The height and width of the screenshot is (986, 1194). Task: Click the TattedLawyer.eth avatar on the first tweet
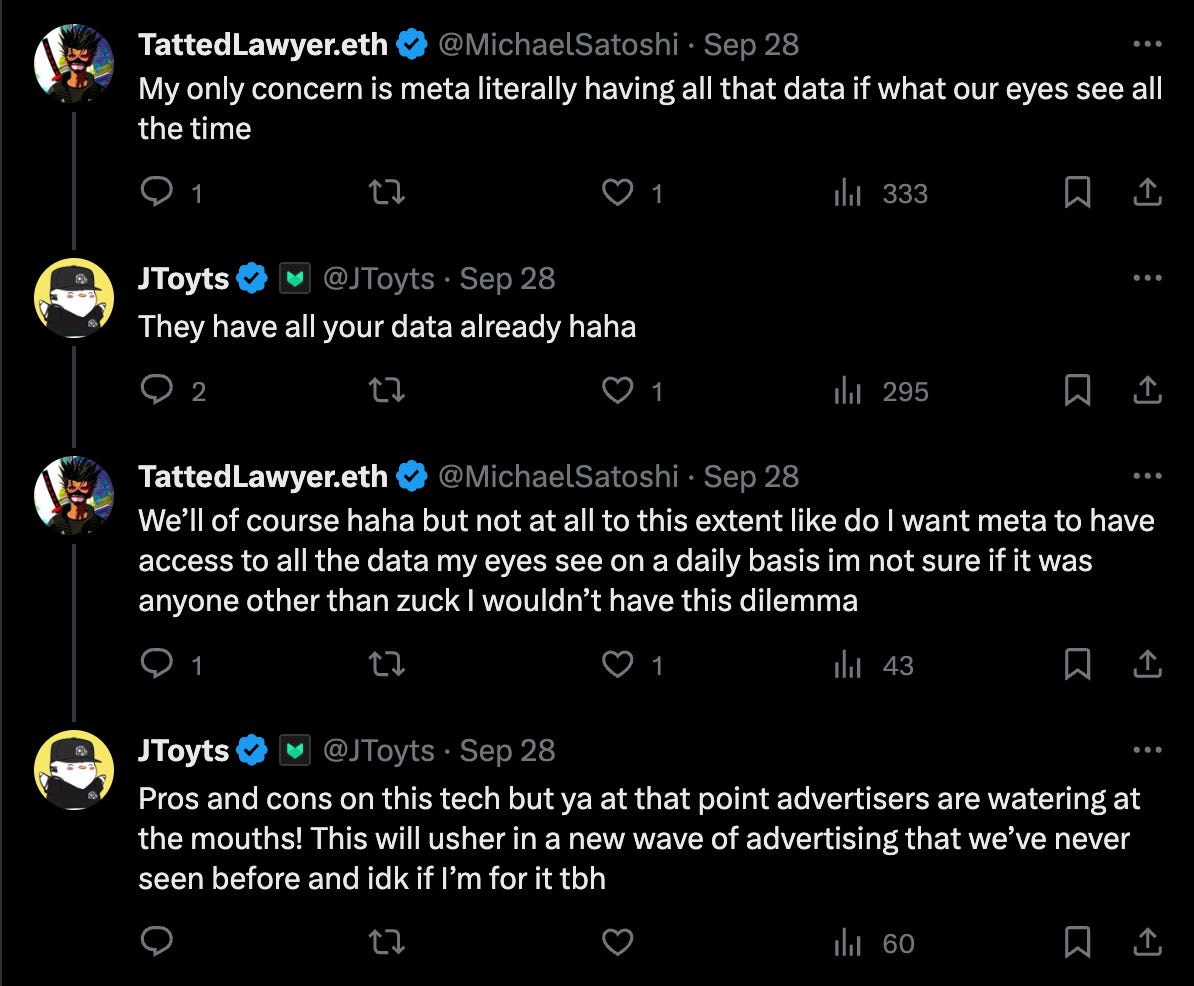click(74, 63)
